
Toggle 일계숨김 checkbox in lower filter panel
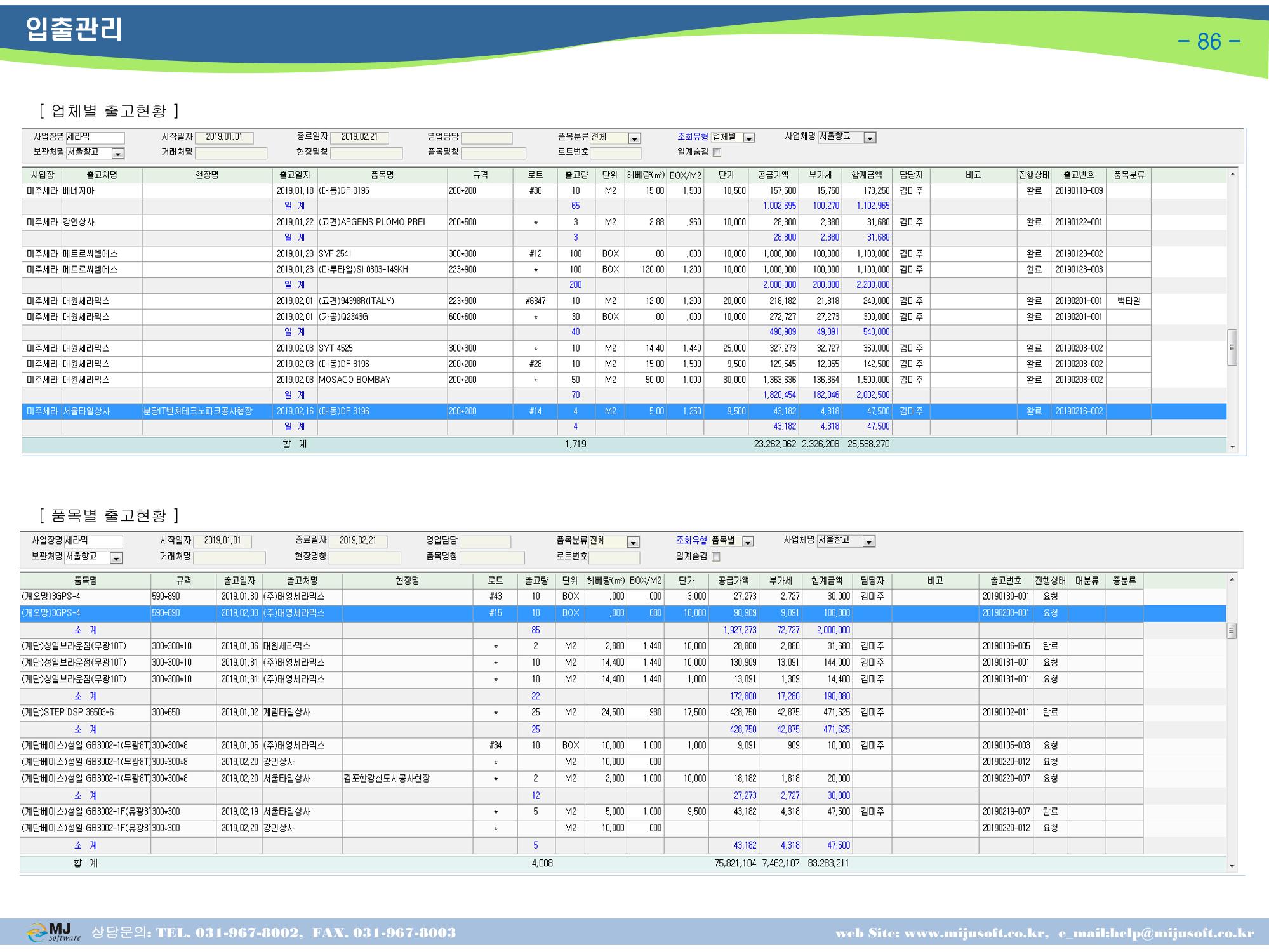click(716, 557)
